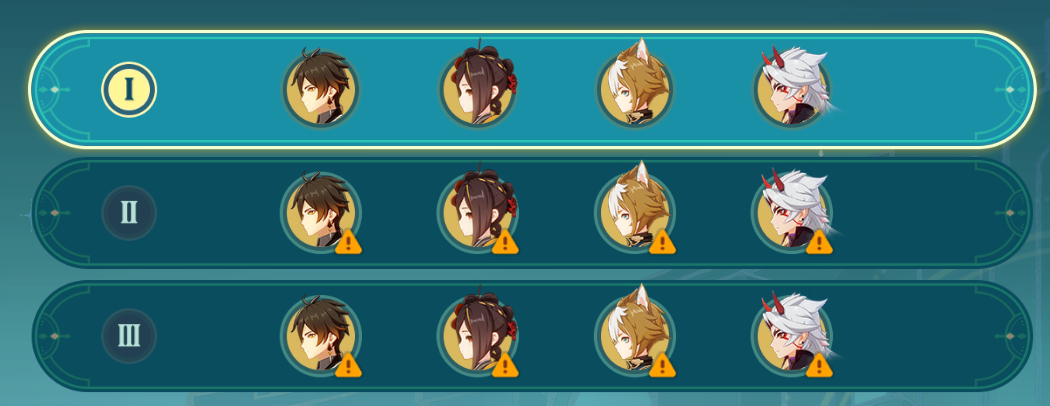Select empty area of team III panel

(924, 336)
